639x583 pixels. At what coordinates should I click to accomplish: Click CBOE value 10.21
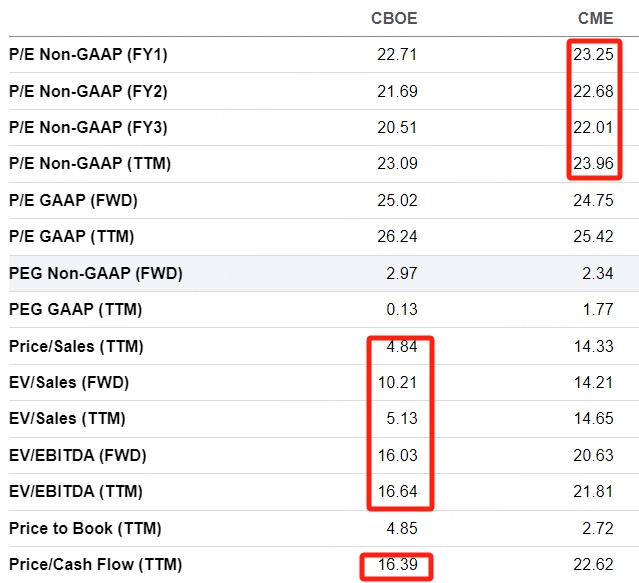tap(397, 383)
